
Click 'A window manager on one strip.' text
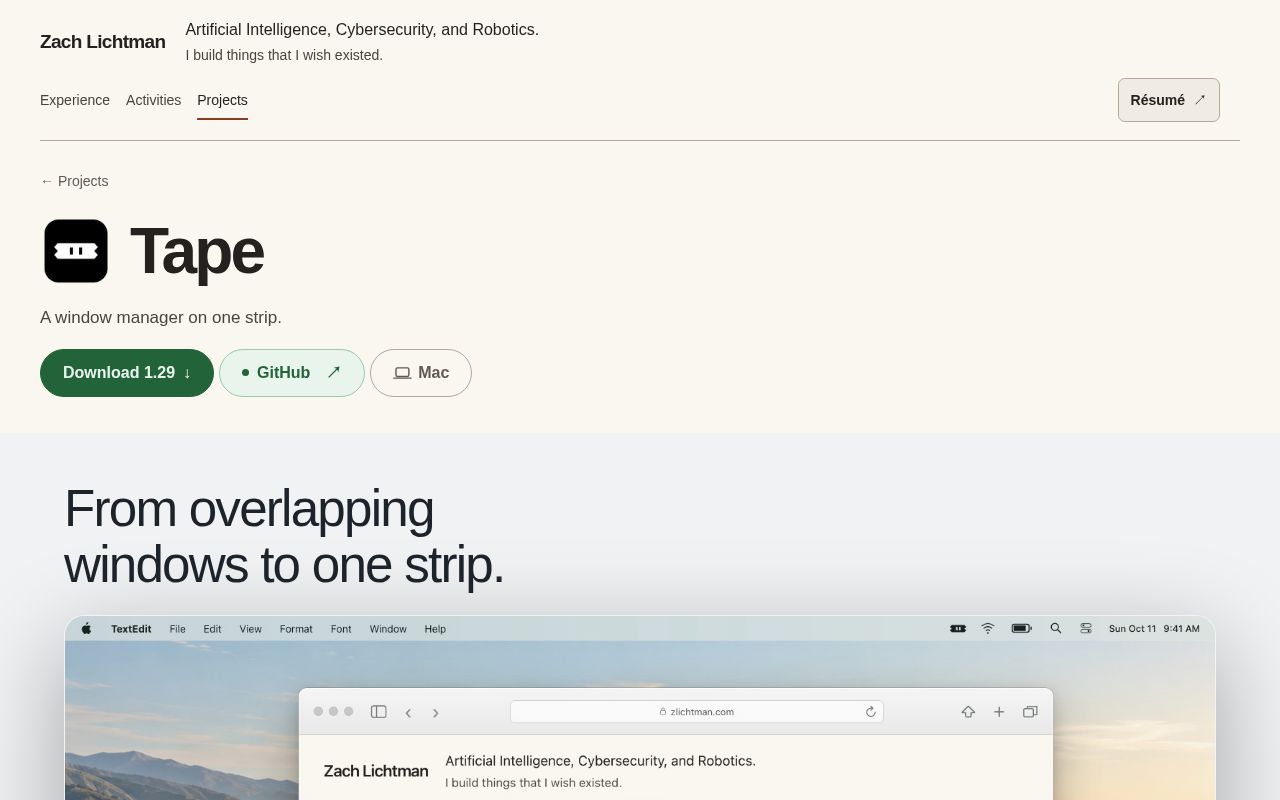161,318
